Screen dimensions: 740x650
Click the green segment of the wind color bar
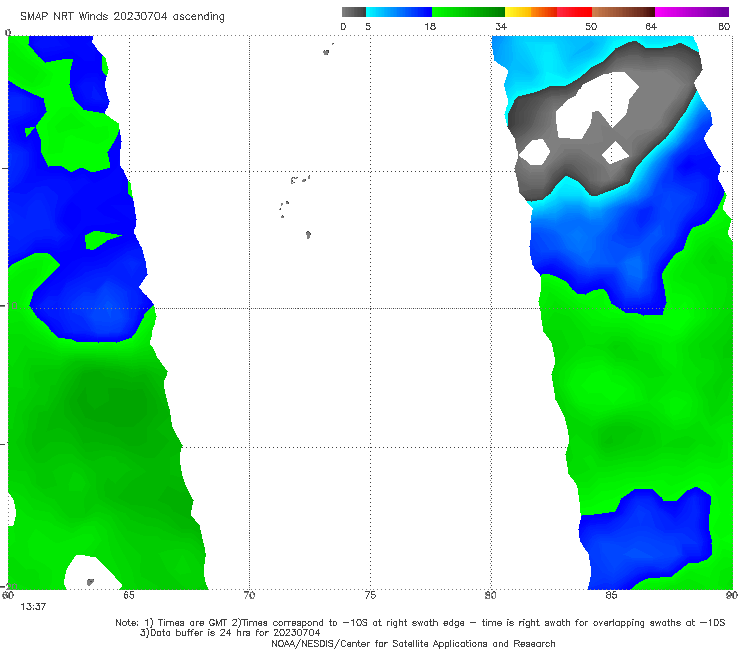pyautogui.click(x=468, y=12)
